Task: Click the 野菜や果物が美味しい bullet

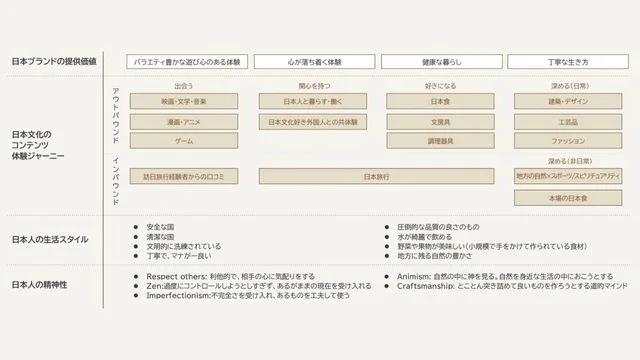Action: point(492,247)
